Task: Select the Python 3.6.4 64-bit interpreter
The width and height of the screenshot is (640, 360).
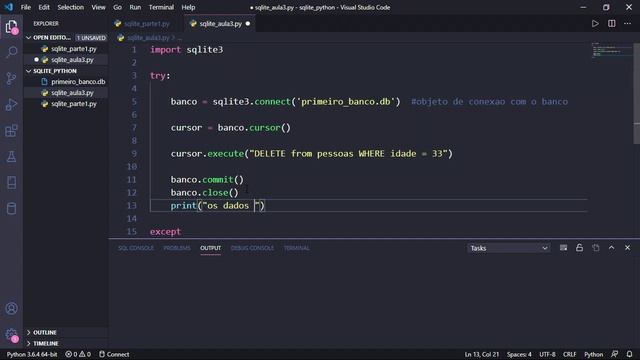Action: tap(32, 354)
